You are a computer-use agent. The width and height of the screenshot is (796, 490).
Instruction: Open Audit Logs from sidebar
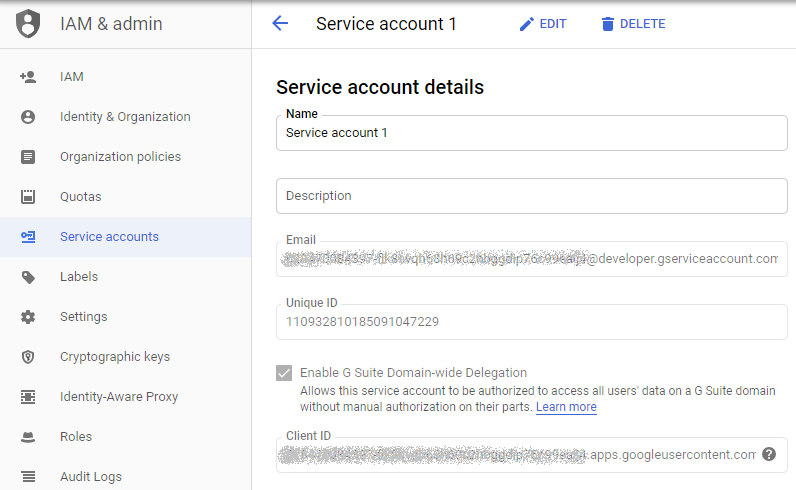point(92,477)
